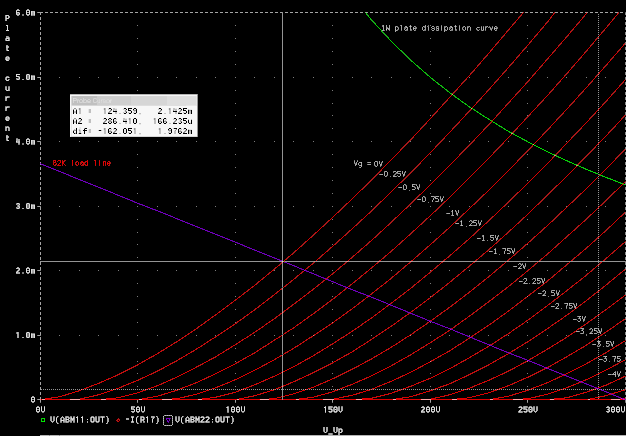Click the '-1.25V' grid curve label
This screenshot has height=436, width=626.
[x=469, y=223]
